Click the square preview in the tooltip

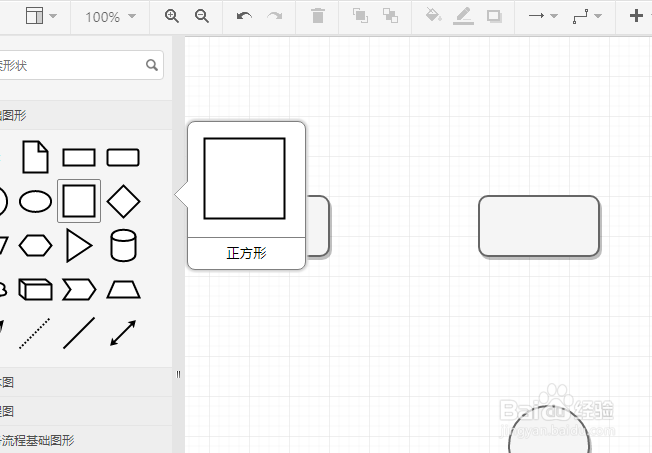pyautogui.click(x=244, y=178)
